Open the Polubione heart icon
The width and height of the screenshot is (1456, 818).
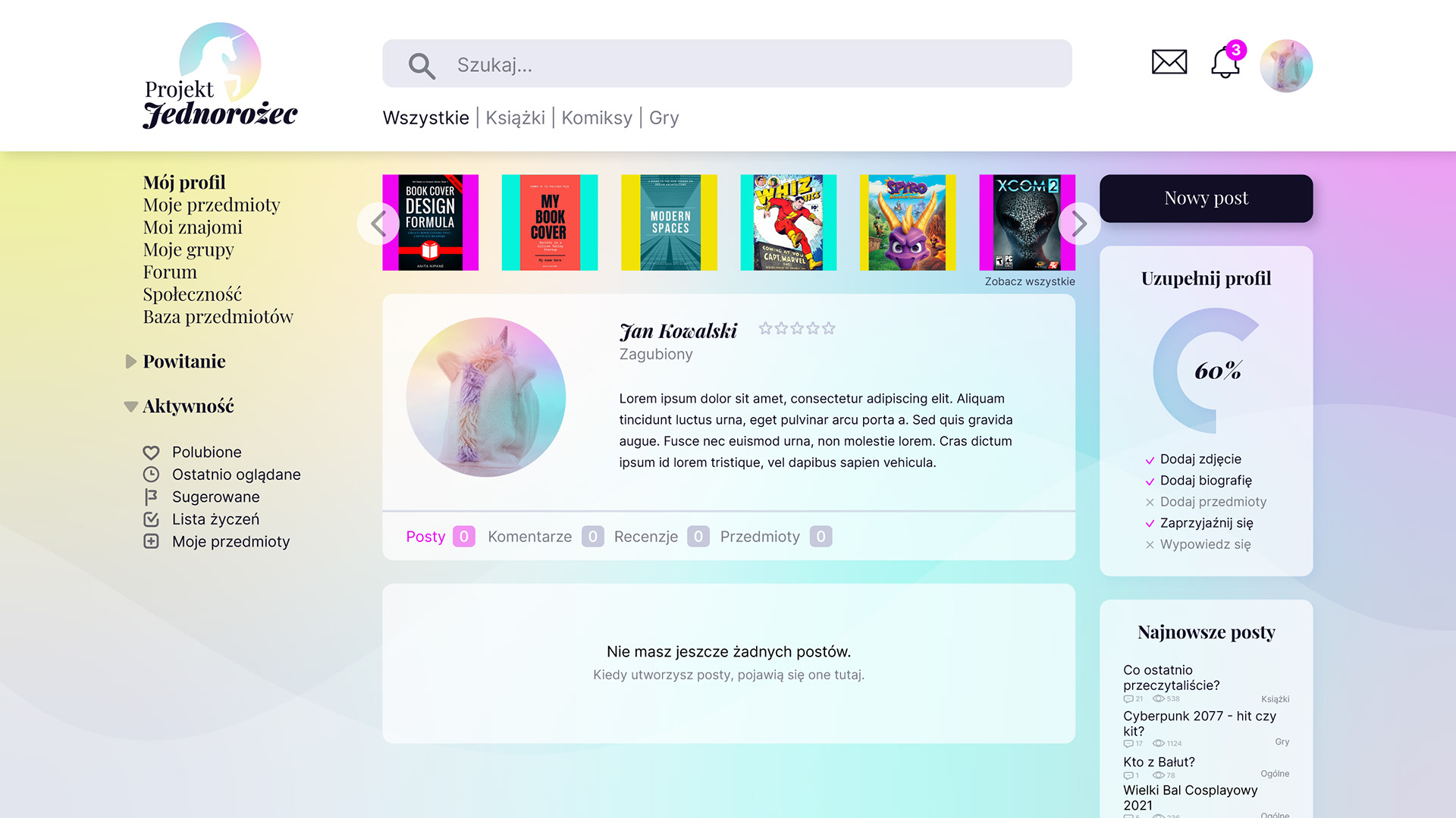pyautogui.click(x=151, y=453)
